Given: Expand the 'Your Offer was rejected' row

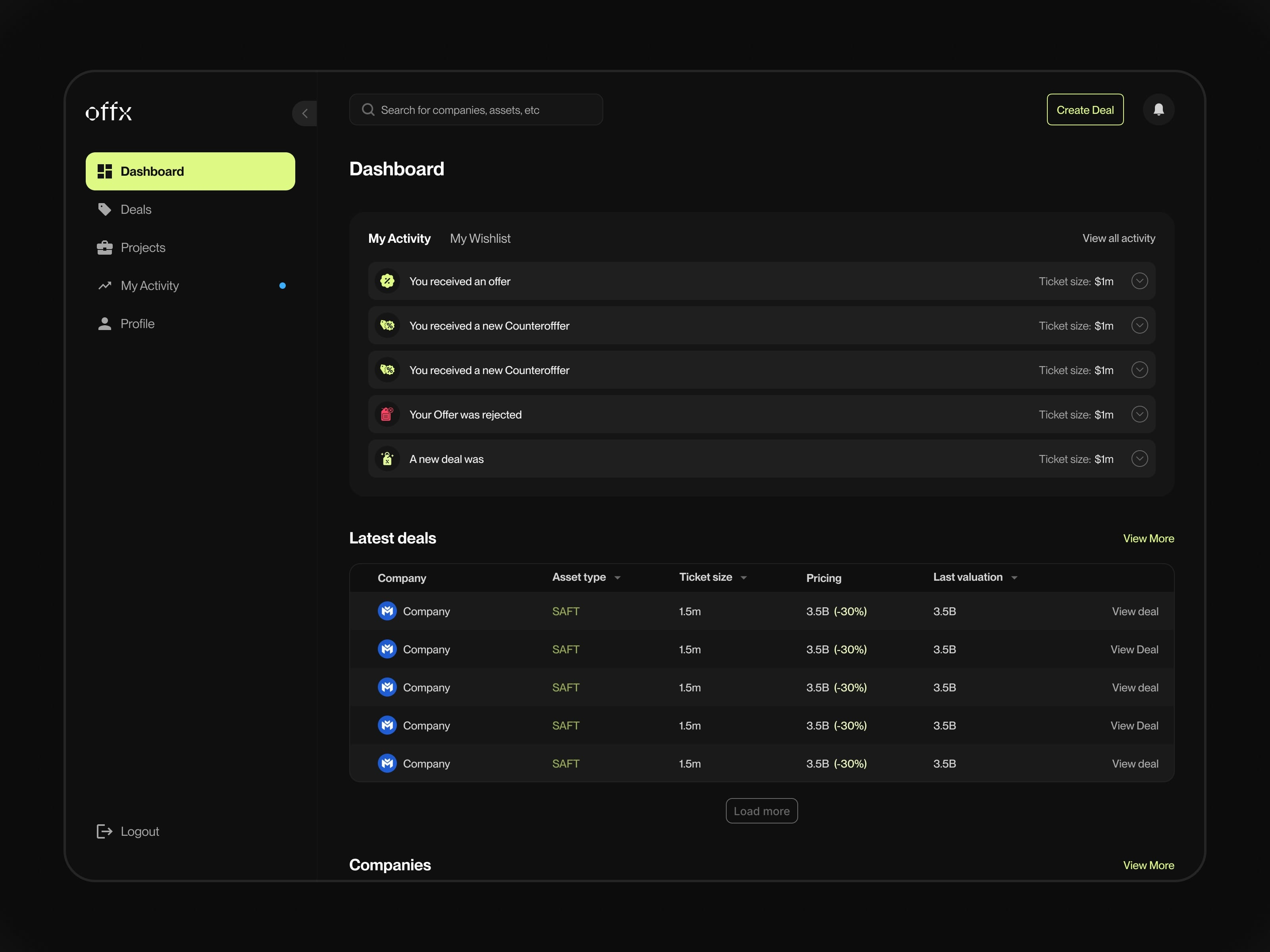Looking at the screenshot, I should pos(1139,414).
